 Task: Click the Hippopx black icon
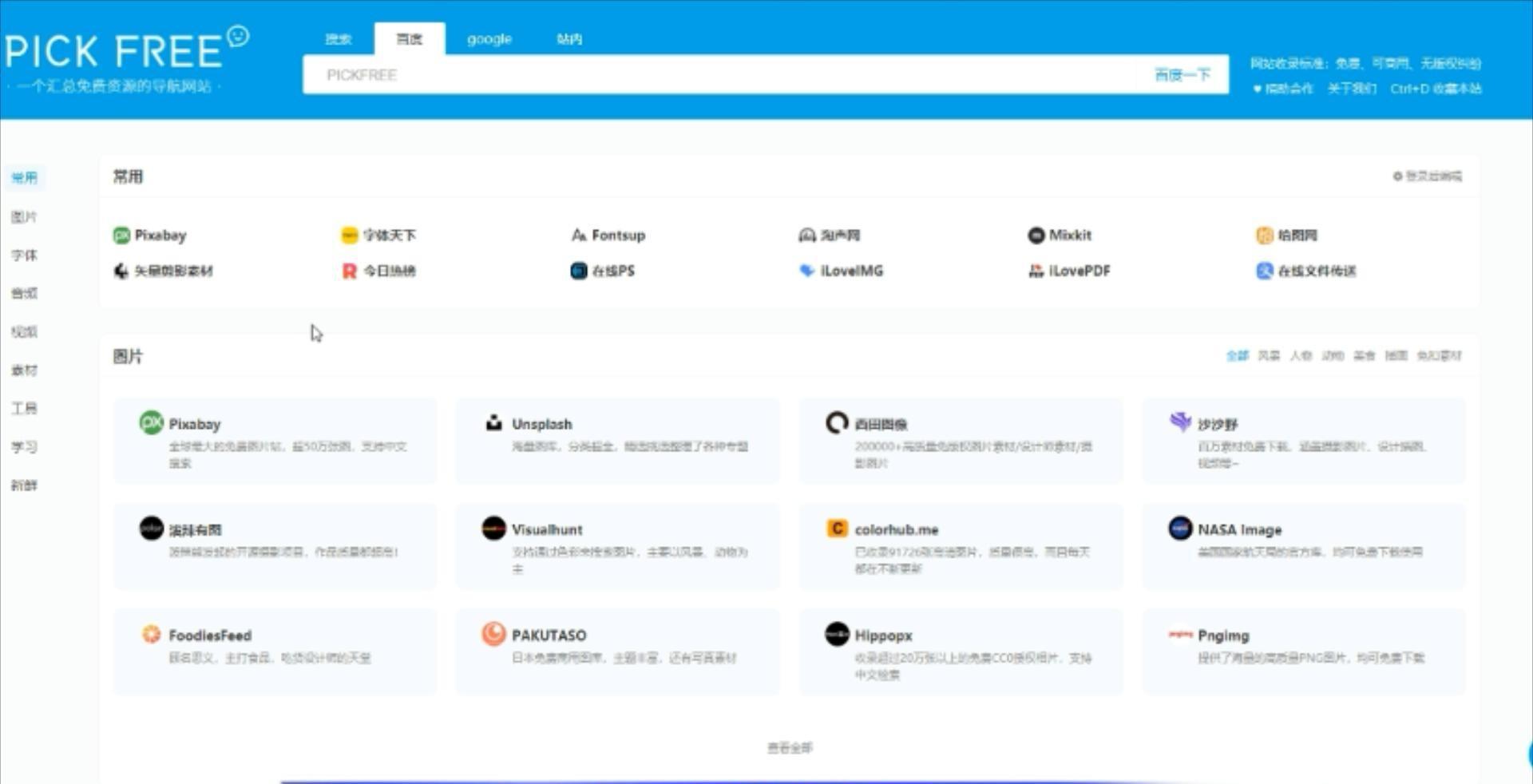[837, 634]
